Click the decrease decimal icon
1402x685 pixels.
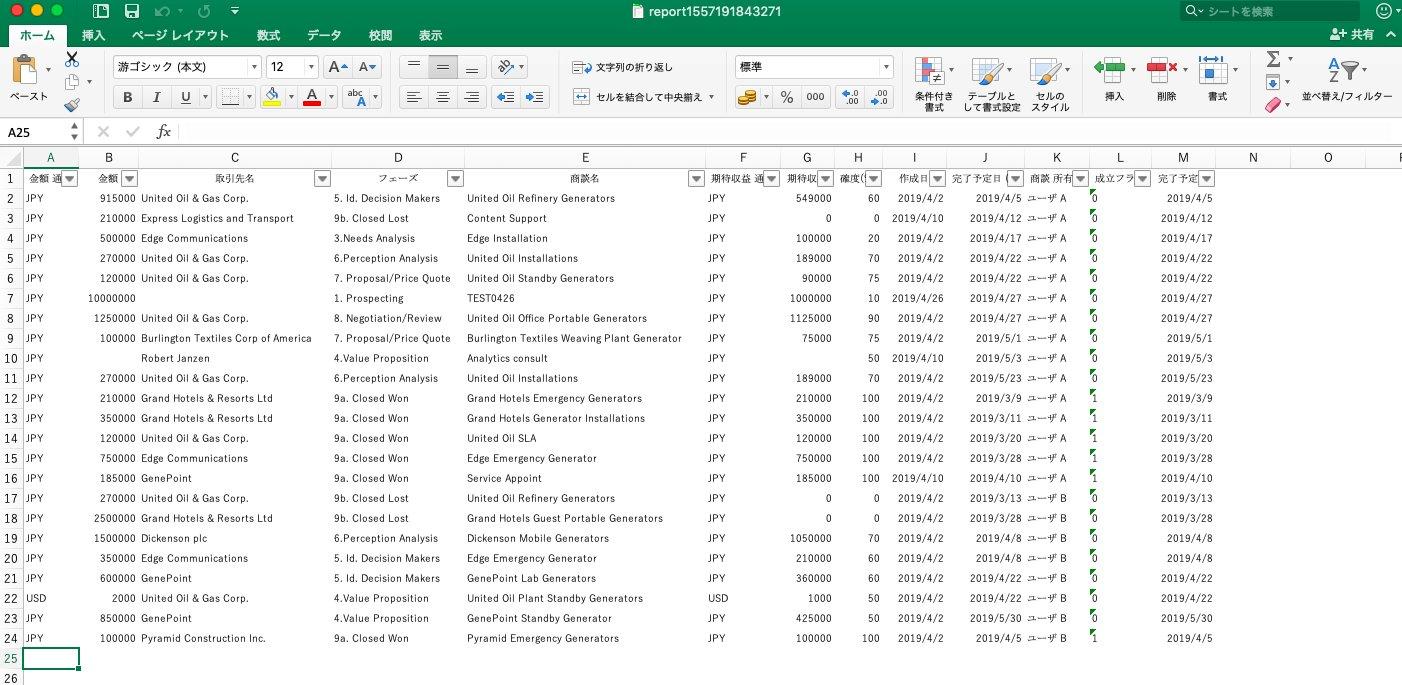[880, 97]
